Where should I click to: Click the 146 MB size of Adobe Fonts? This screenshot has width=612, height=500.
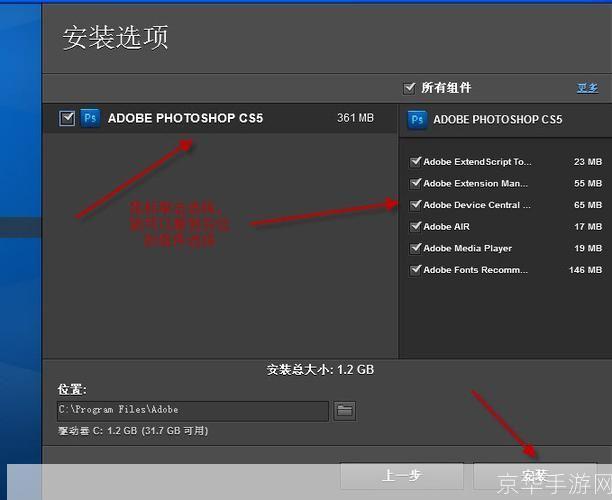(585, 270)
